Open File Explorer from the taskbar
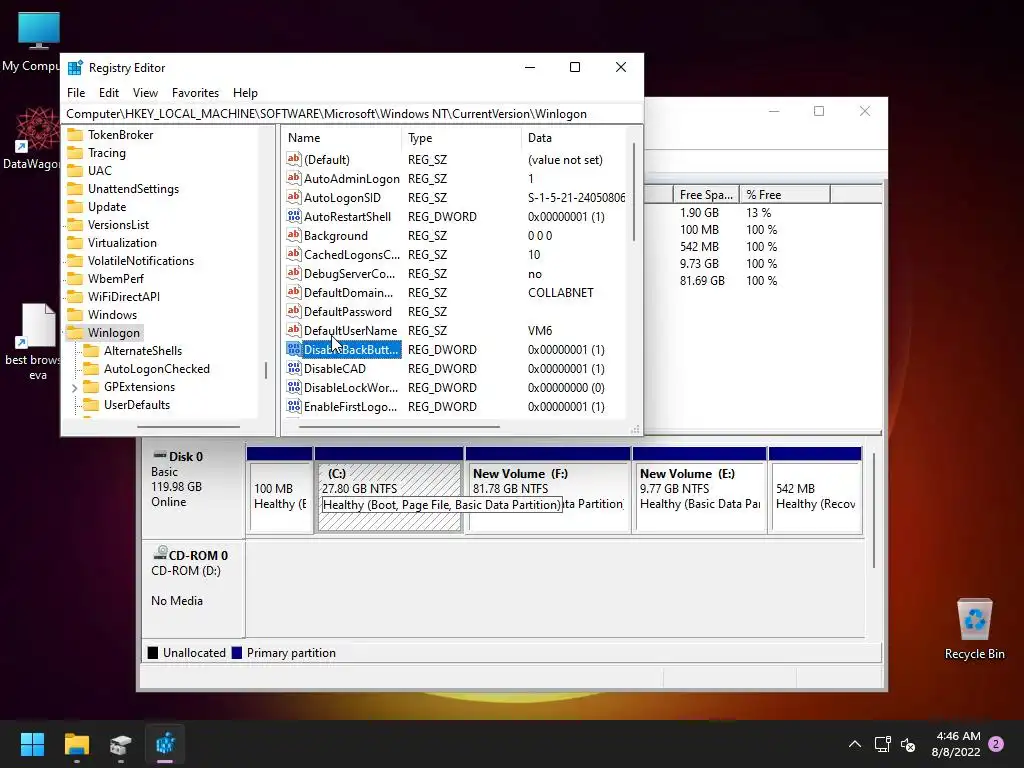The height and width of the screenshot is (768, 1024). pyautogui.click(x=76, y=744)
